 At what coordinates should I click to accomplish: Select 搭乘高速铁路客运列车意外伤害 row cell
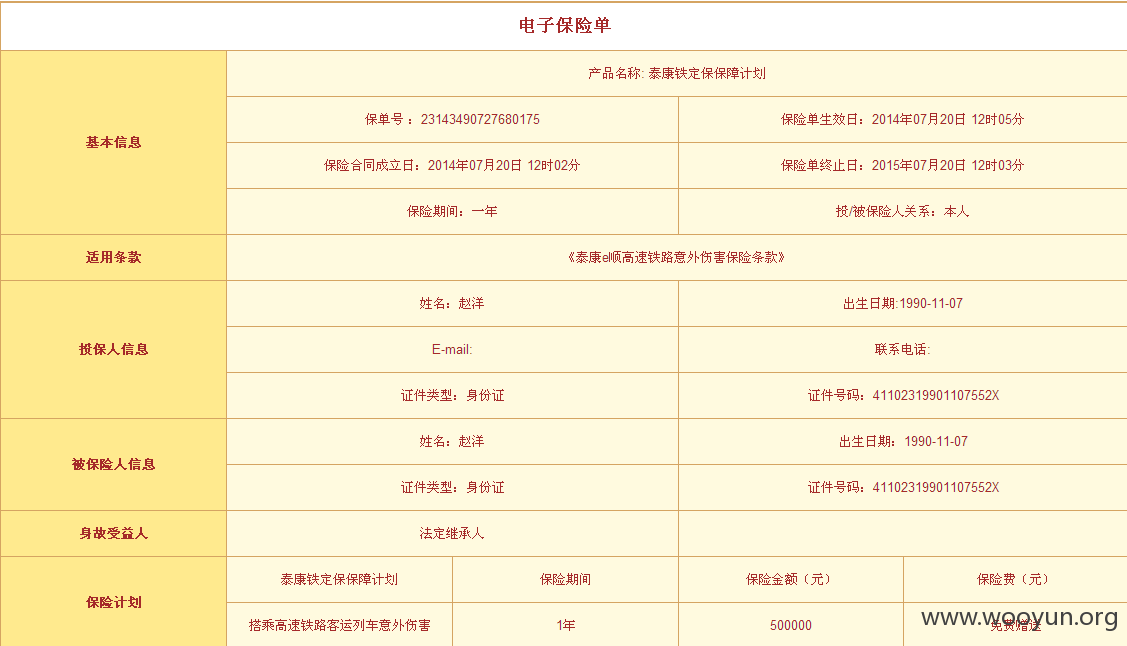point(339,625)
